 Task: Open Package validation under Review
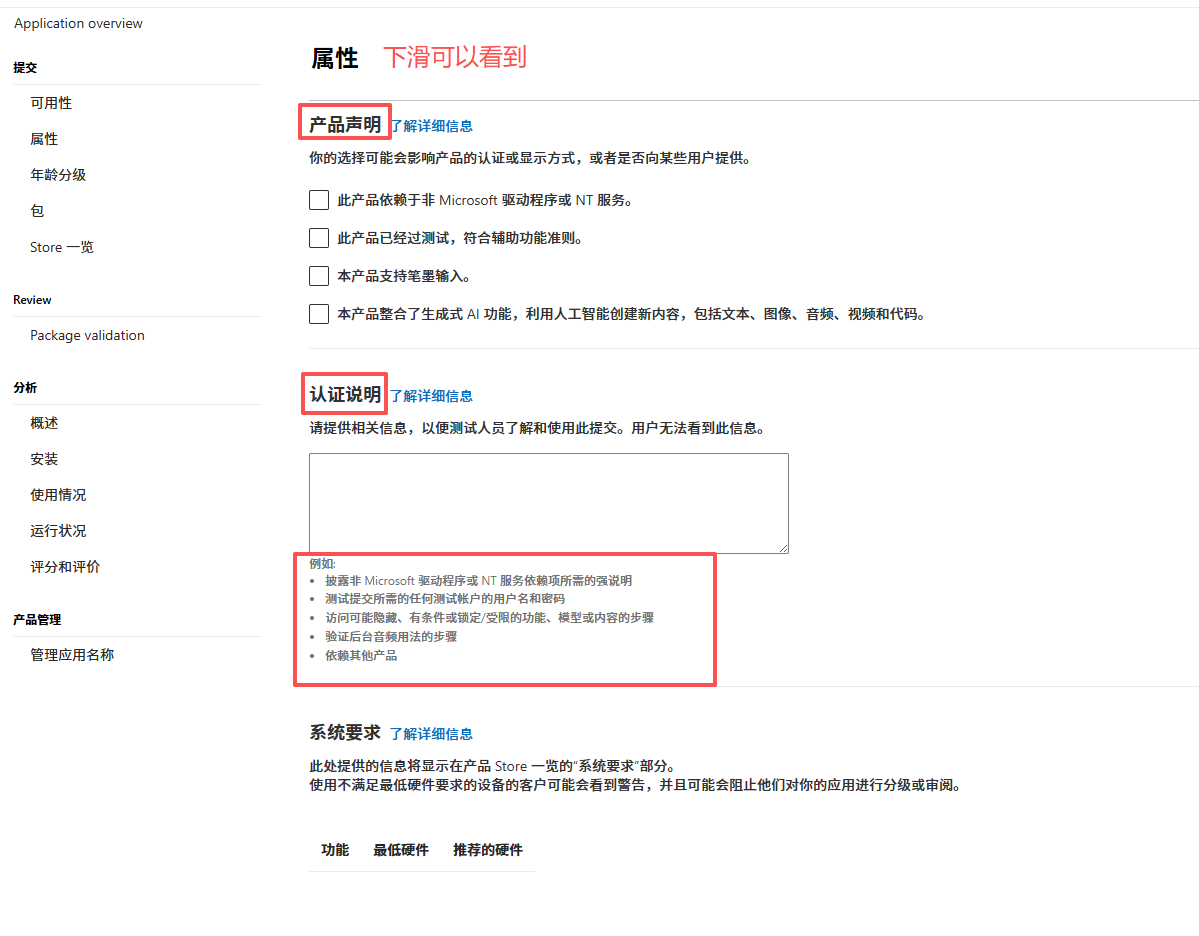point(87,335)
